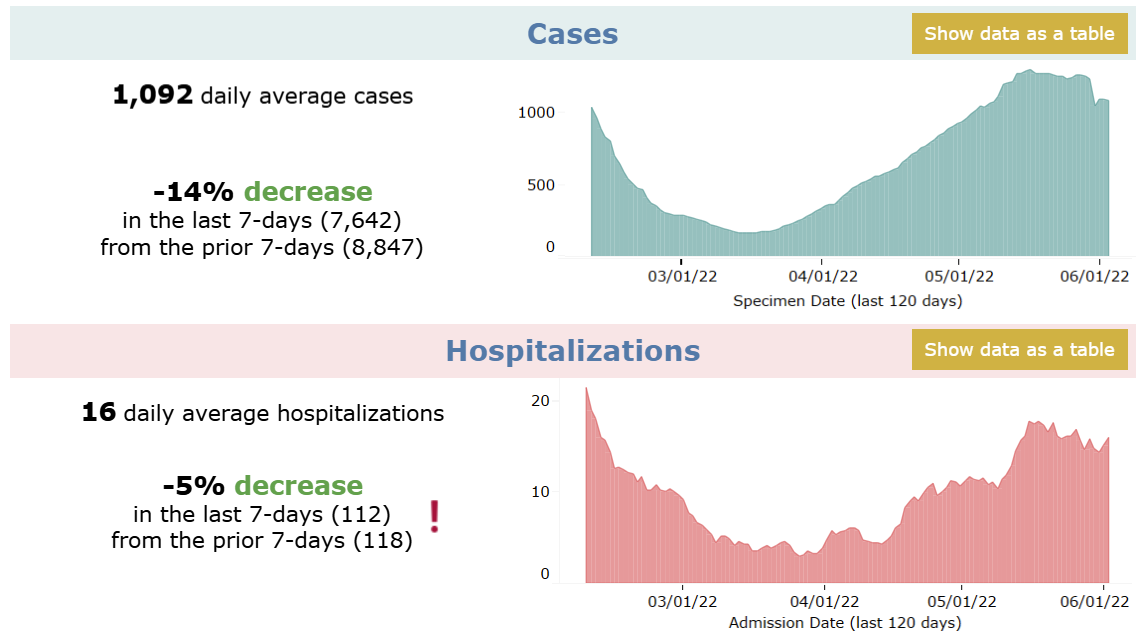Select the Hospitalizations section header
Image resolution: width=1147 pixels, height=638 pixels.
pos(572,350)
